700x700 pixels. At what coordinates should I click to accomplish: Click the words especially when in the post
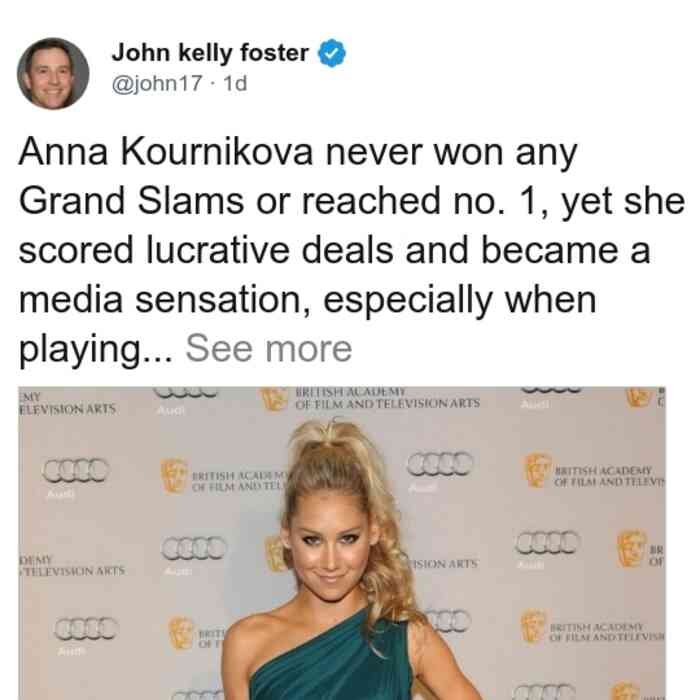[460, 300]
